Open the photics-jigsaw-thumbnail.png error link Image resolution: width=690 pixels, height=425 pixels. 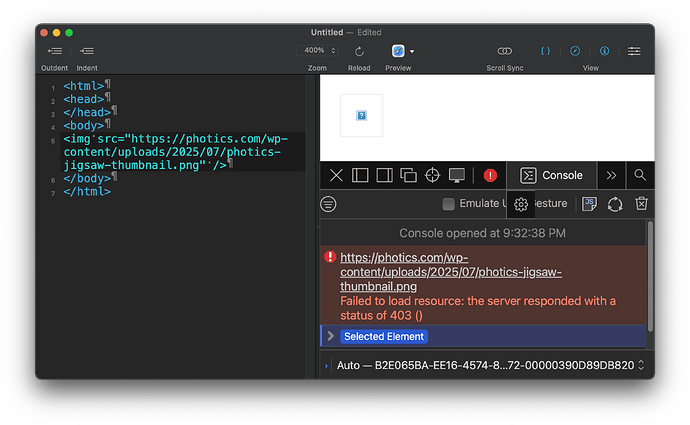[450, 272]
